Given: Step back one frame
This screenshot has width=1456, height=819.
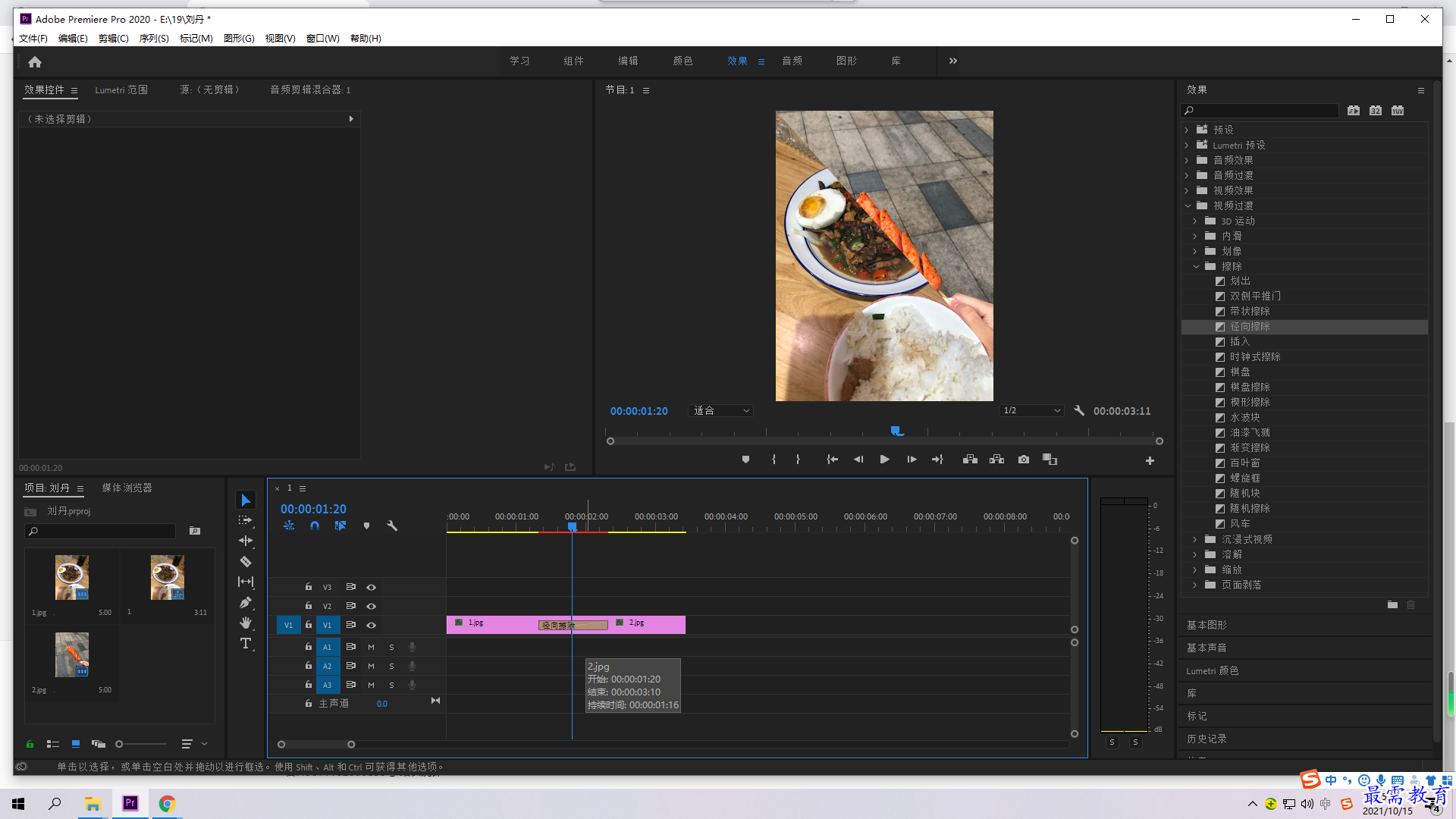Looking at the screenshot, I should [x=858, y=460].
